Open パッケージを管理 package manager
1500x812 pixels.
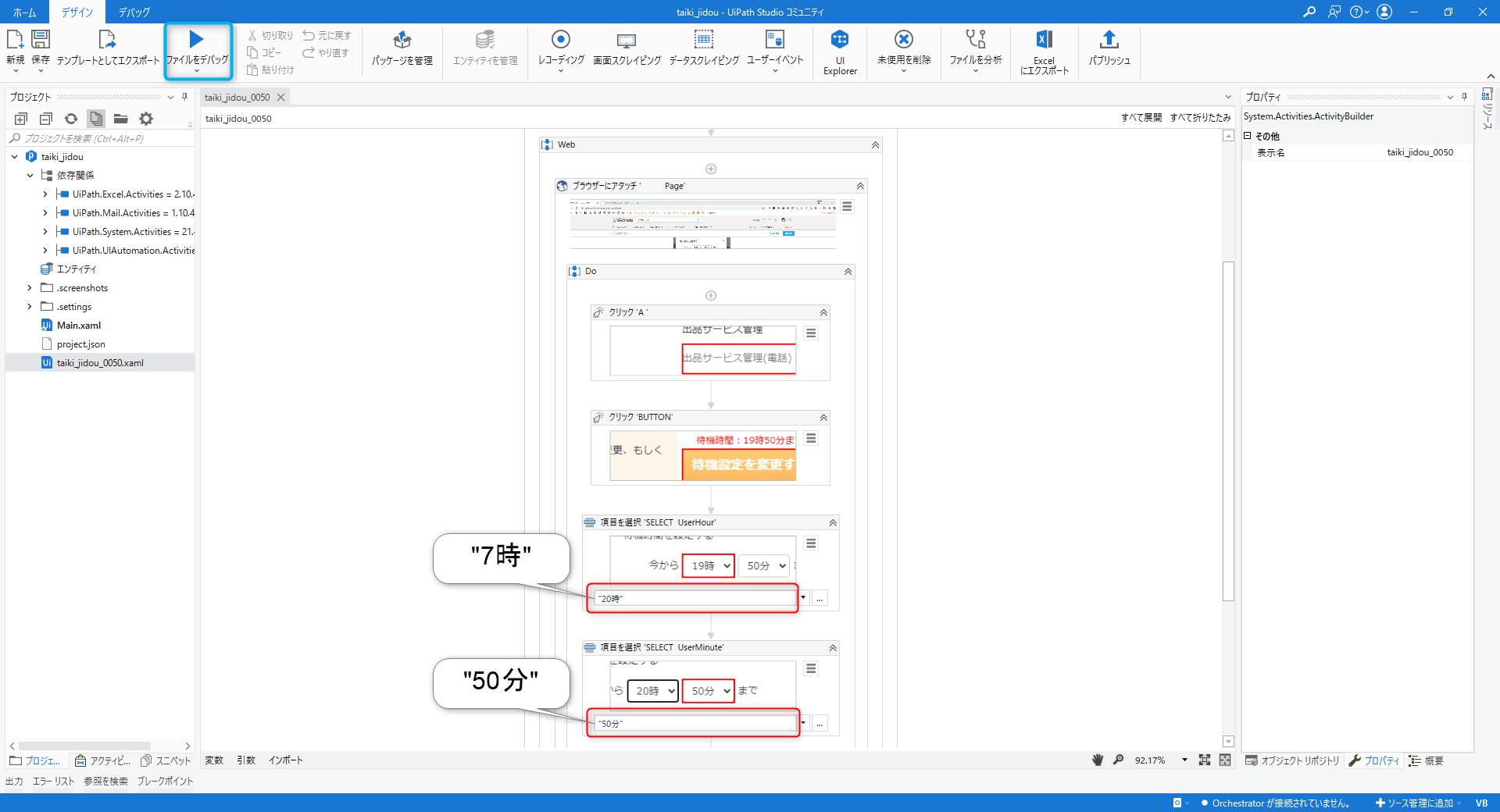(402, 48)
